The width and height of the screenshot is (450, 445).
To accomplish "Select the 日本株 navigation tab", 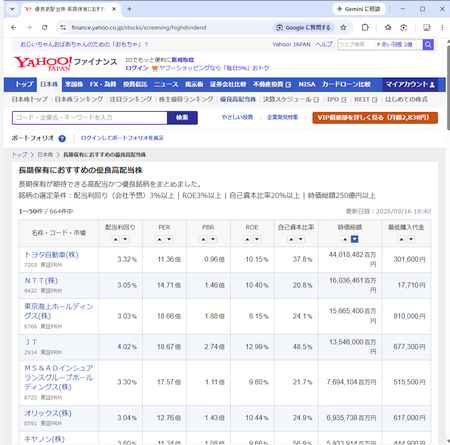I will [x=49, y=85].
